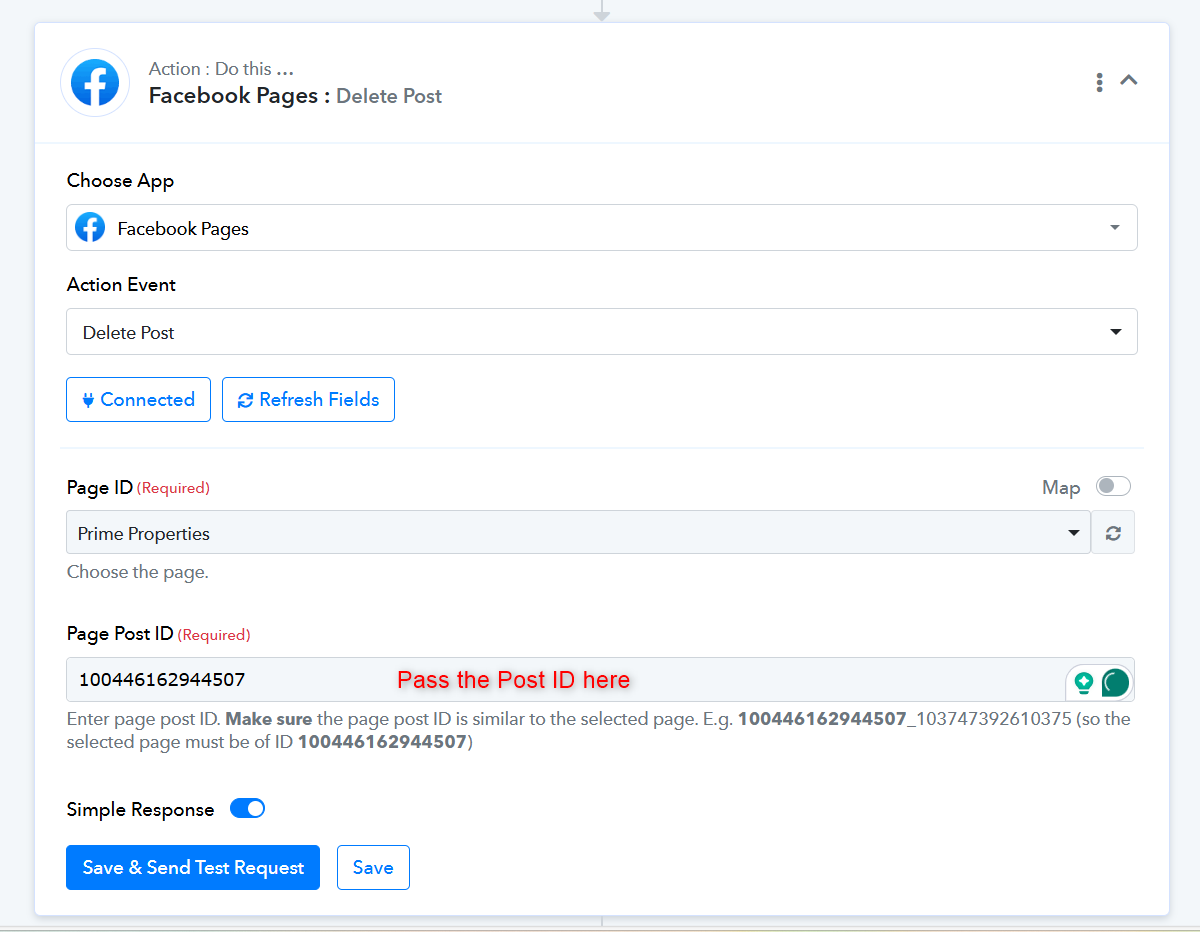Enable the Map toggle for Page ID
This screenshot has height=932, width=1200.
[x=1112, y=486]
